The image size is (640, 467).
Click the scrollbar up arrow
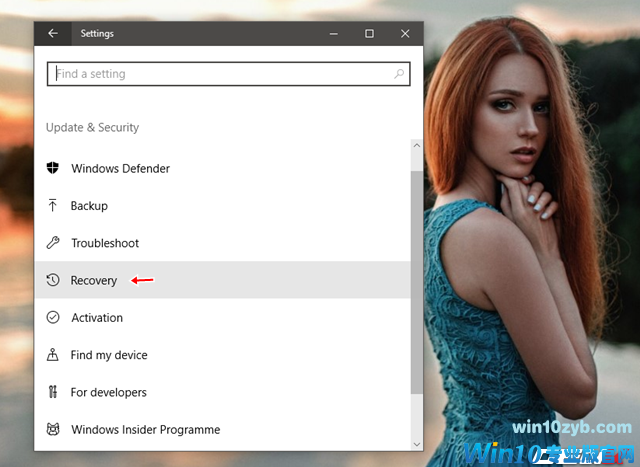tap(417, 145)
